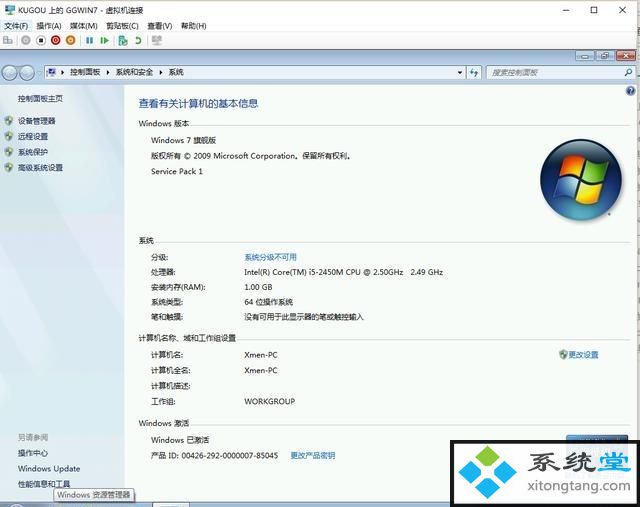Open the 文件(F) menu

click(x=16, y=26)
